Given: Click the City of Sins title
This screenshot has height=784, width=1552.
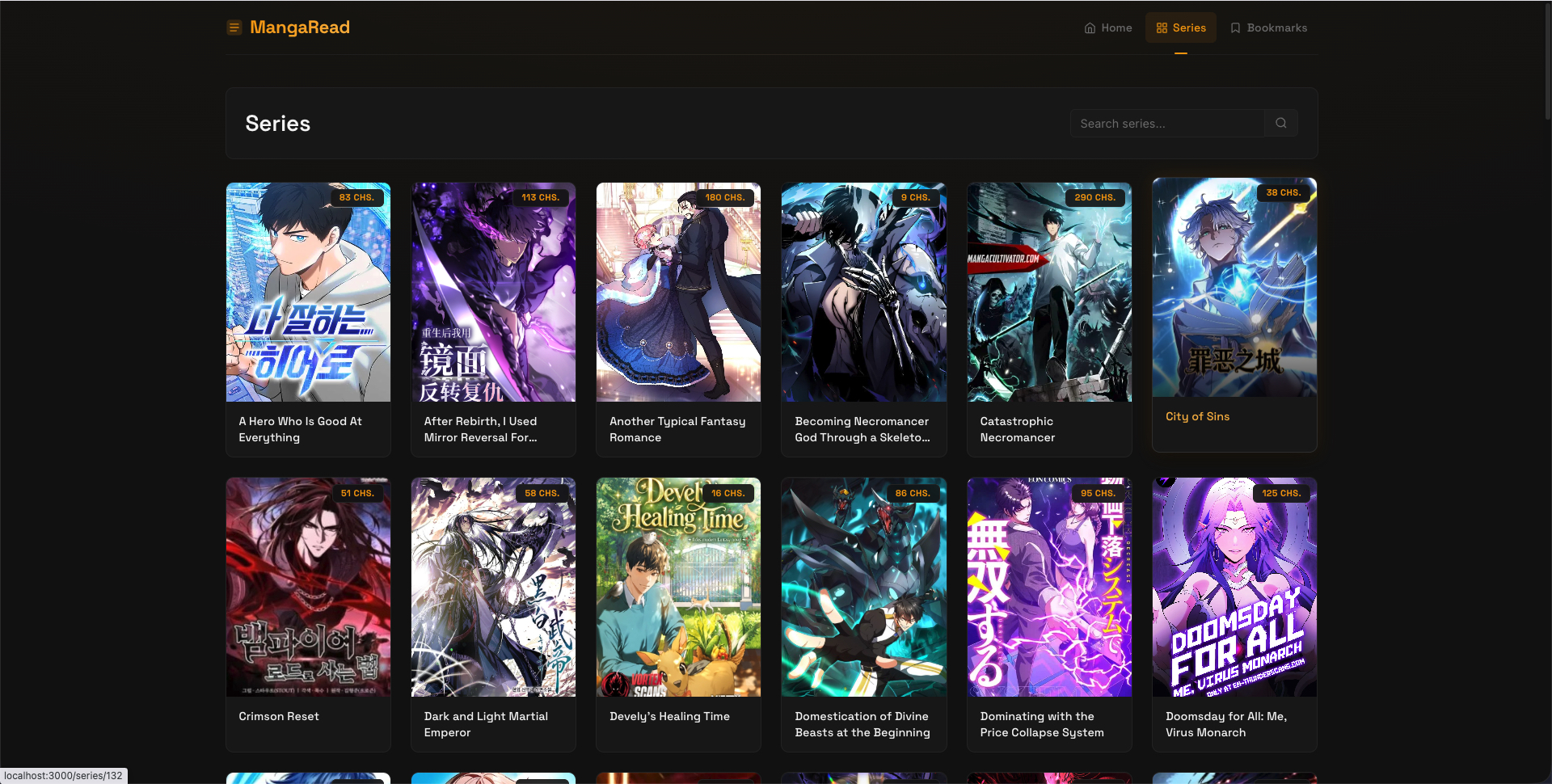Looking at the screenshot, I should point(1197,416).
